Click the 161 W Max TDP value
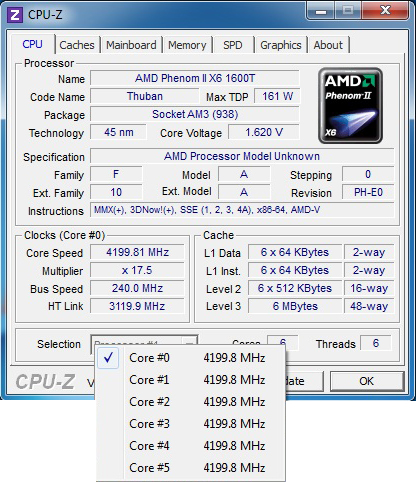This screenshot has width=416, height=482. tap(277, 96)
